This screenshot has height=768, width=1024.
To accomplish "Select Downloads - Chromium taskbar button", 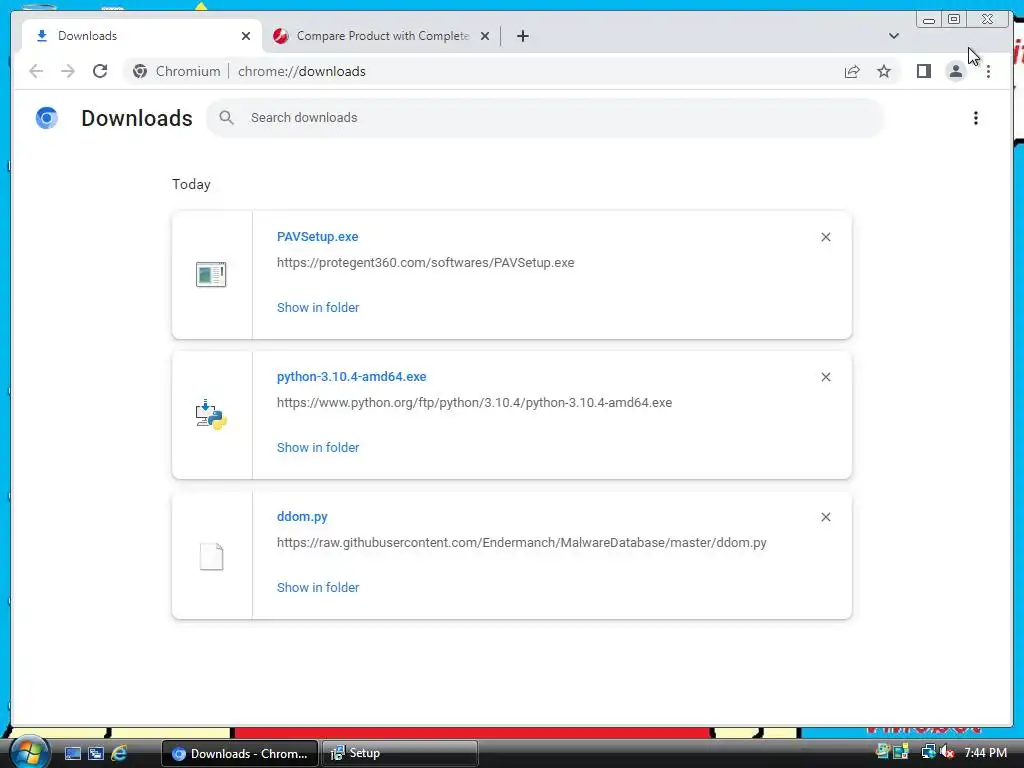I will pyautogui.click(x=240, y=753).
